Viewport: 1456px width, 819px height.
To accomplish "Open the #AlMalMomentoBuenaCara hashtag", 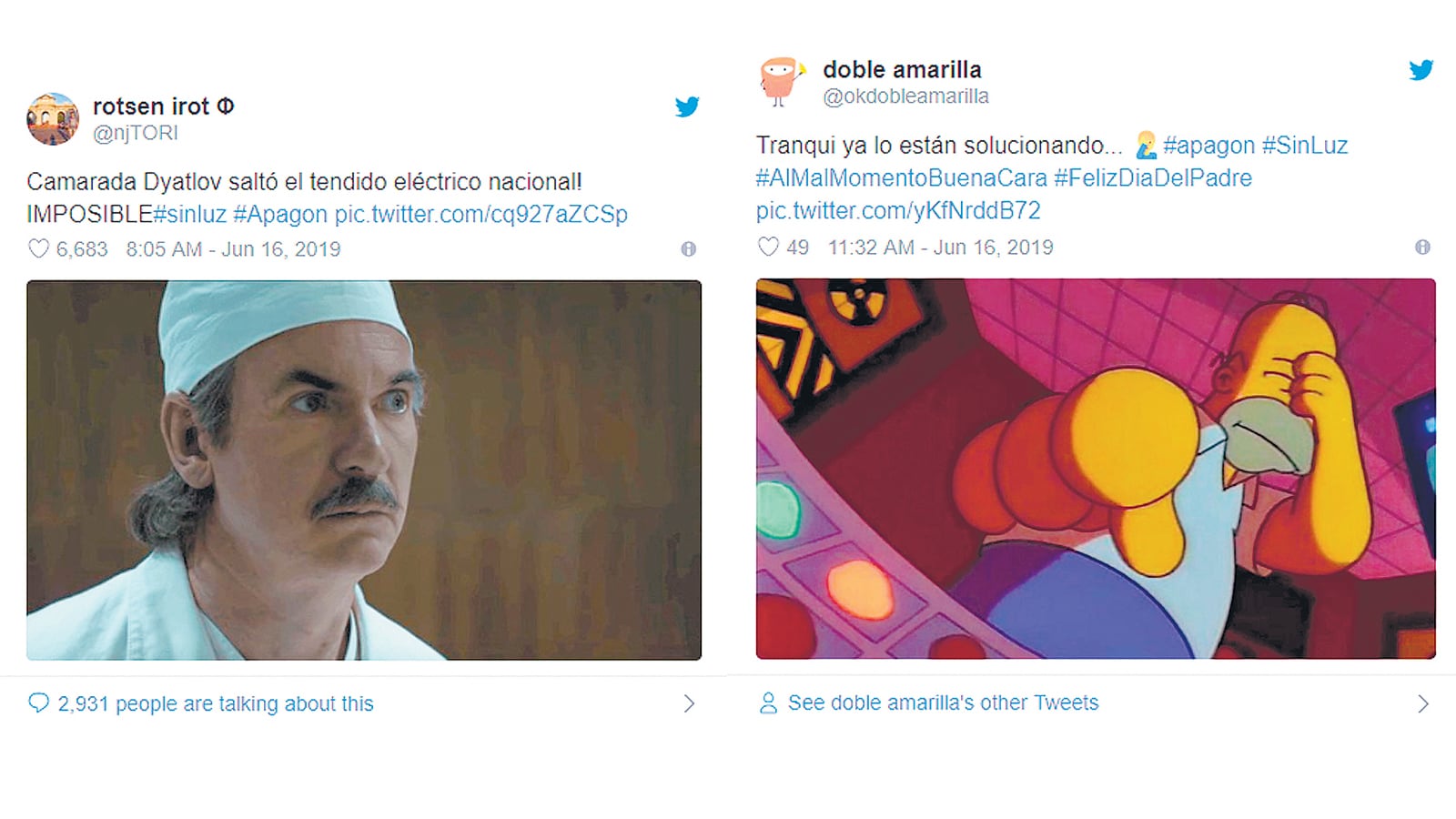I will point(902,177).
